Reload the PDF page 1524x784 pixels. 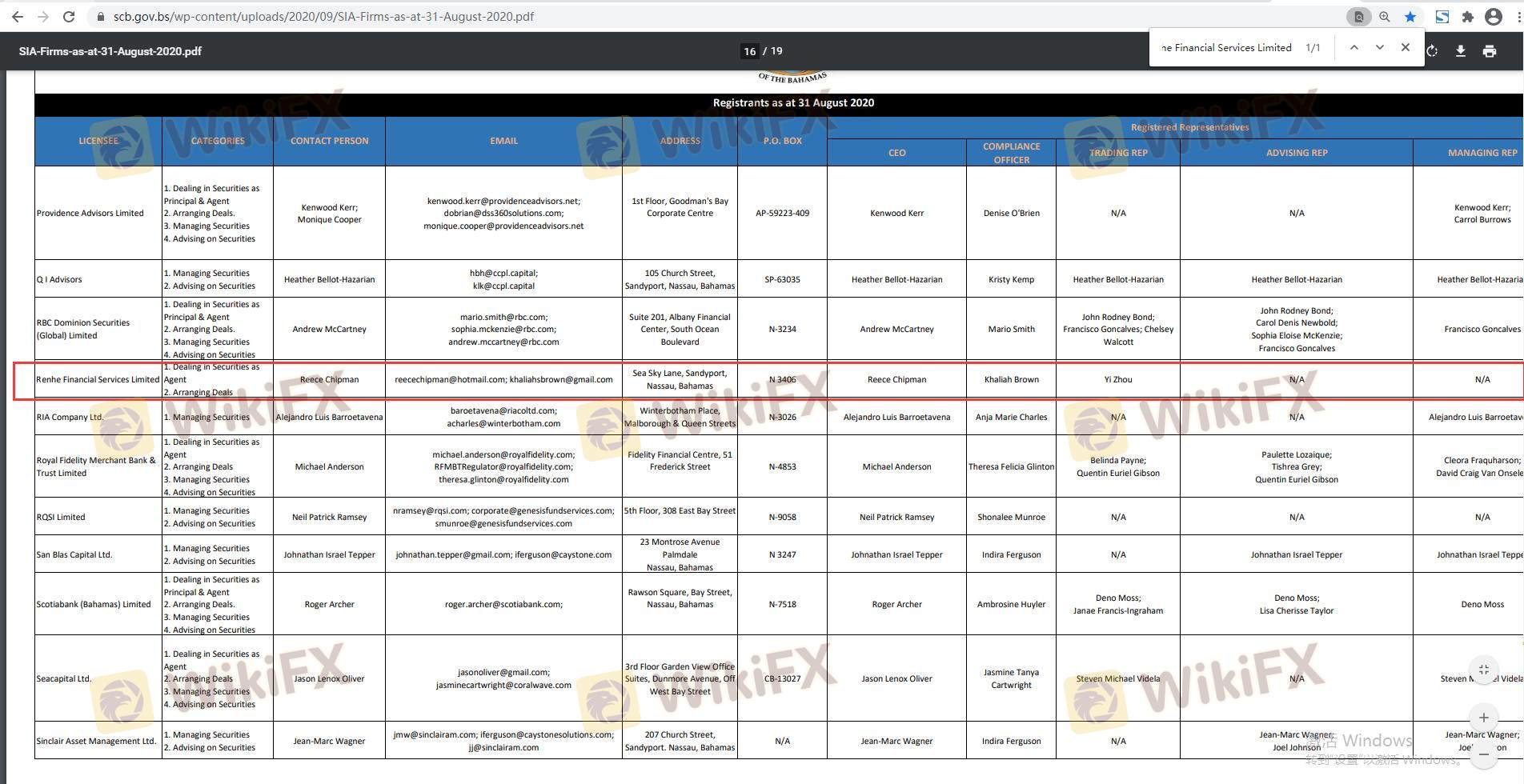coord(69,16)
